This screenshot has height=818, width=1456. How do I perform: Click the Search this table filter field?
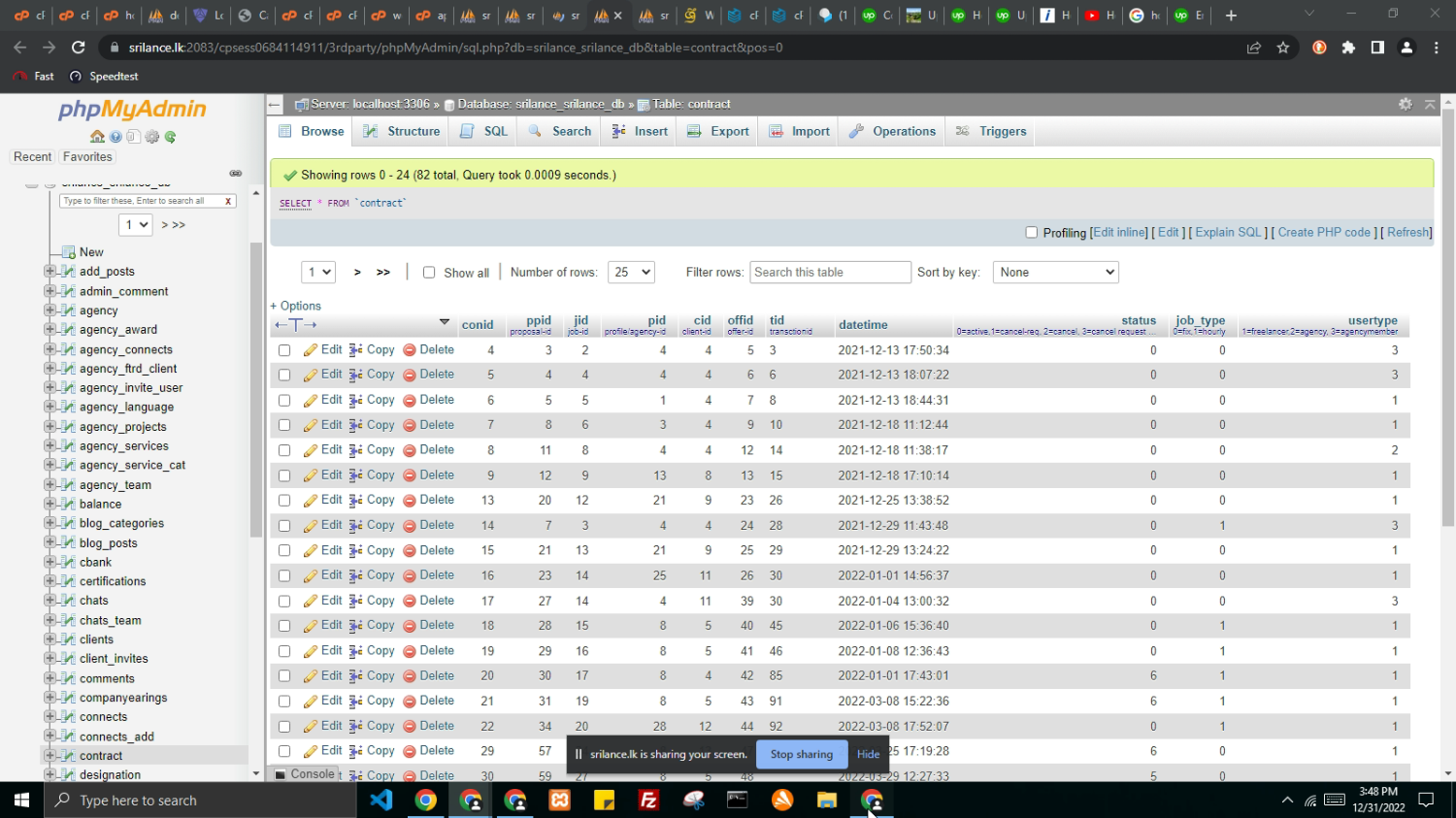pos(830,273)
